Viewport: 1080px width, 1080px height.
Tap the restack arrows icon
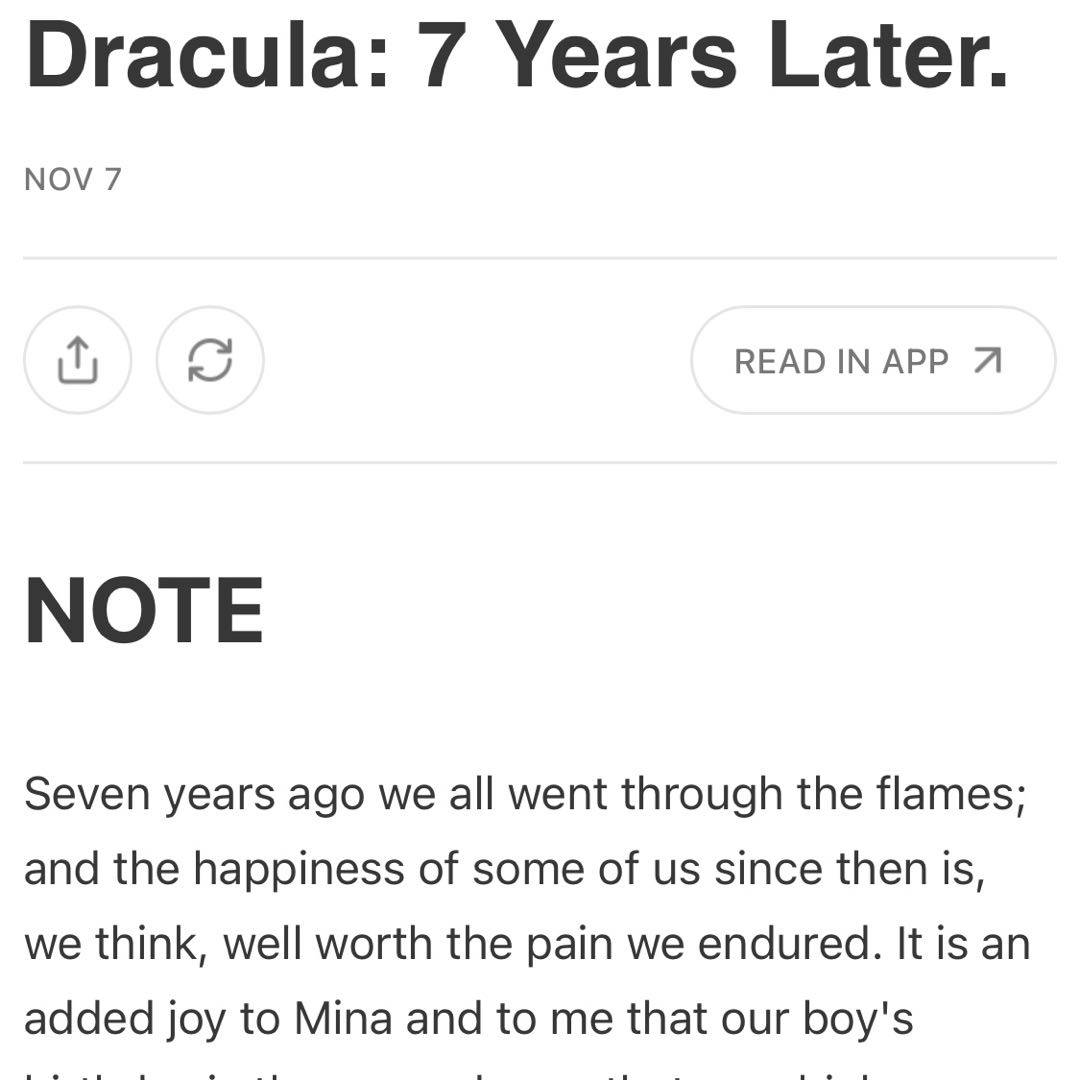coord(210,360)
